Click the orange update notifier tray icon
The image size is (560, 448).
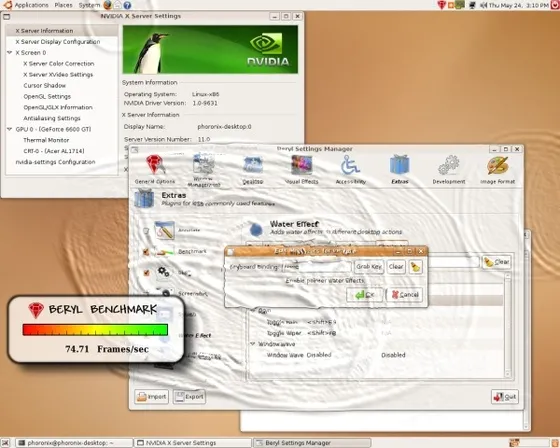tap(450, 5)
